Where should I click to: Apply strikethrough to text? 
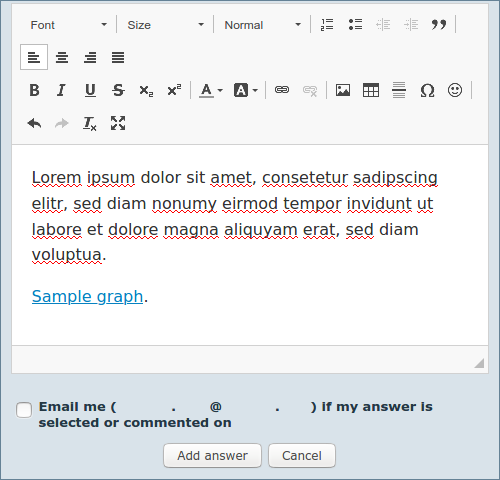(118, 90)
